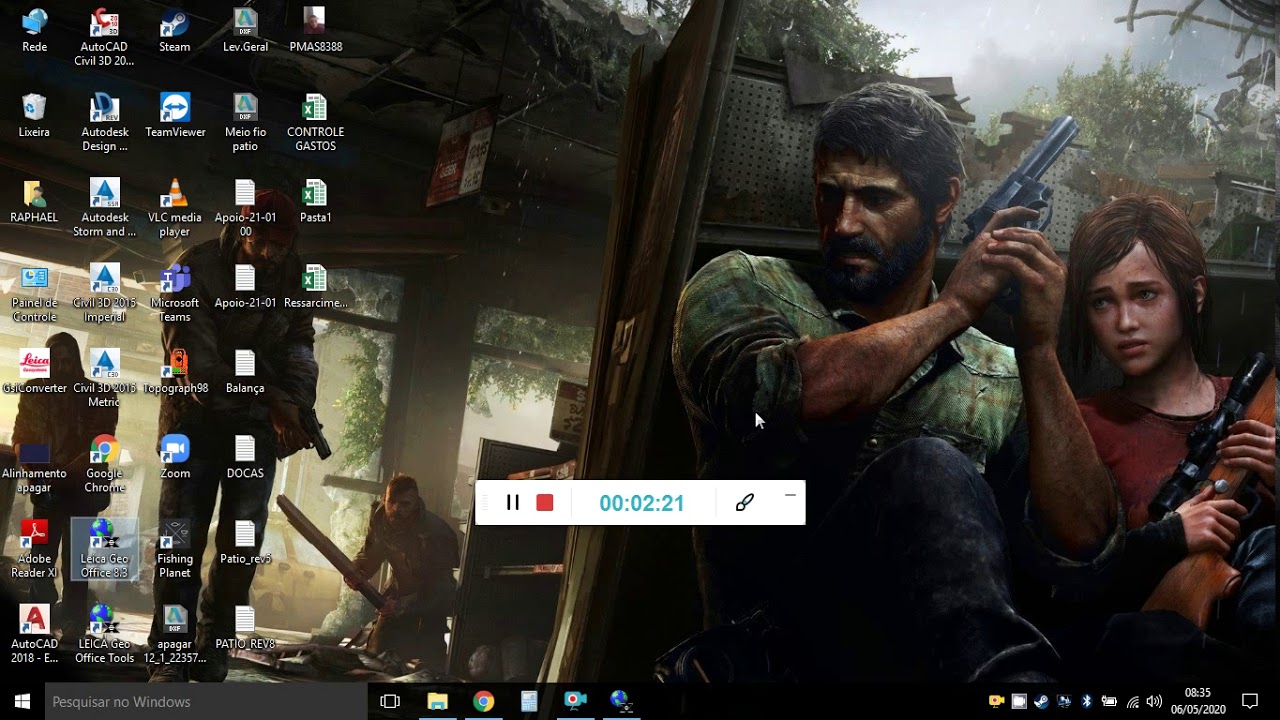Minimize the recording toolbar
This screenshot has height=720, width=1280.
pos(790,495)
